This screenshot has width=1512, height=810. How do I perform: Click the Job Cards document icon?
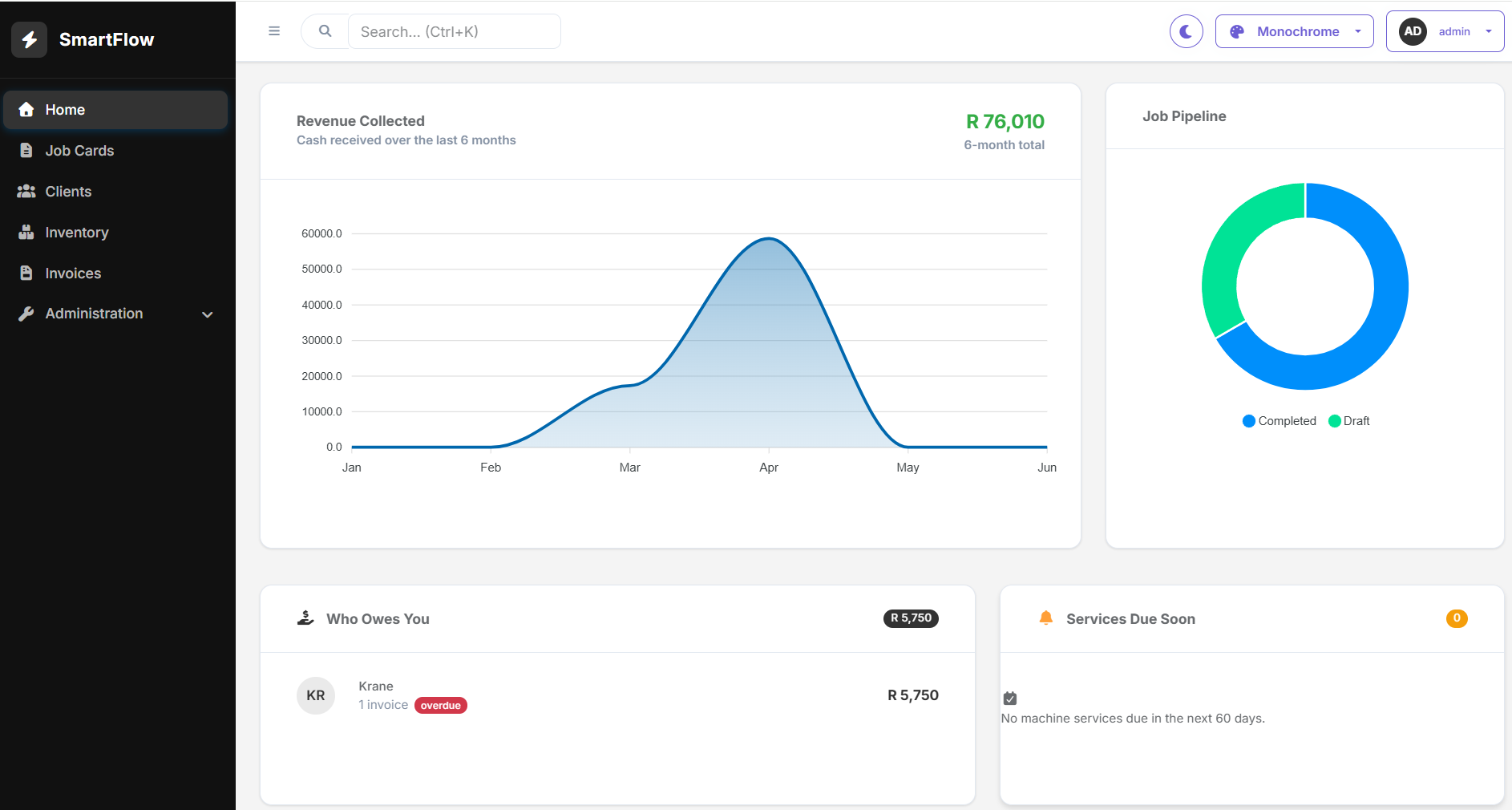click(26, 151)
